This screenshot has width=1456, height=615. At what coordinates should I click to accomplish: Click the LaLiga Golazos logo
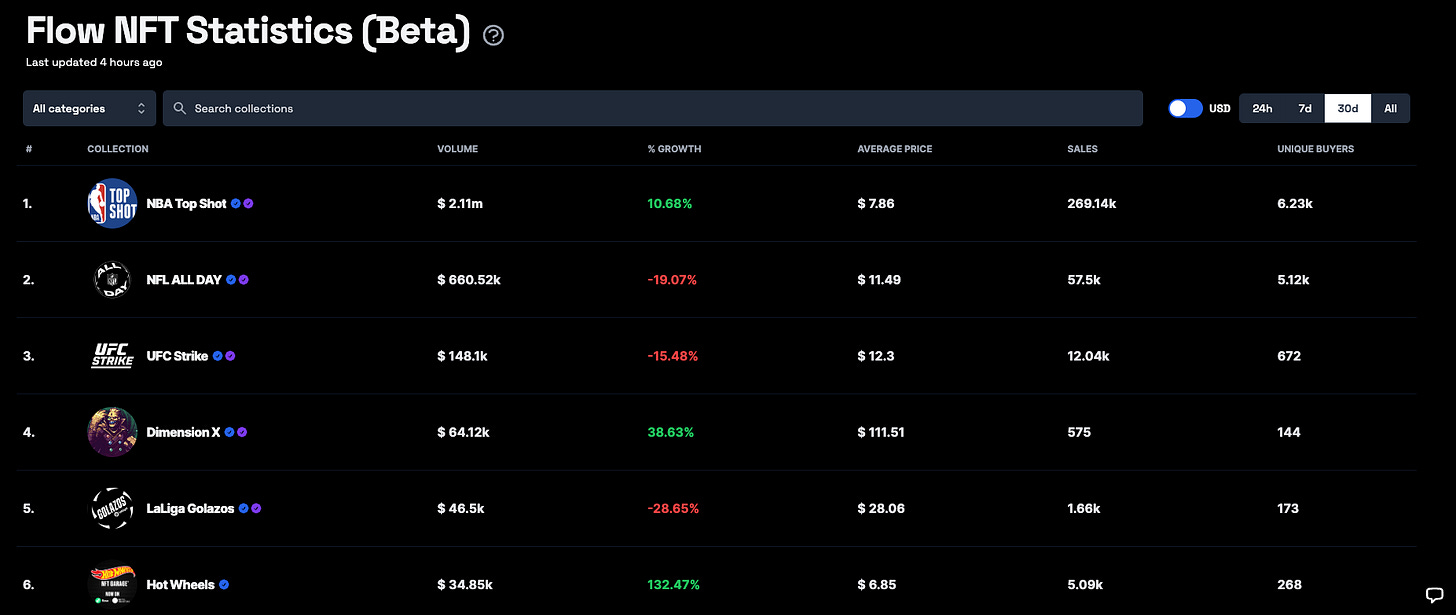coord(111,508)
